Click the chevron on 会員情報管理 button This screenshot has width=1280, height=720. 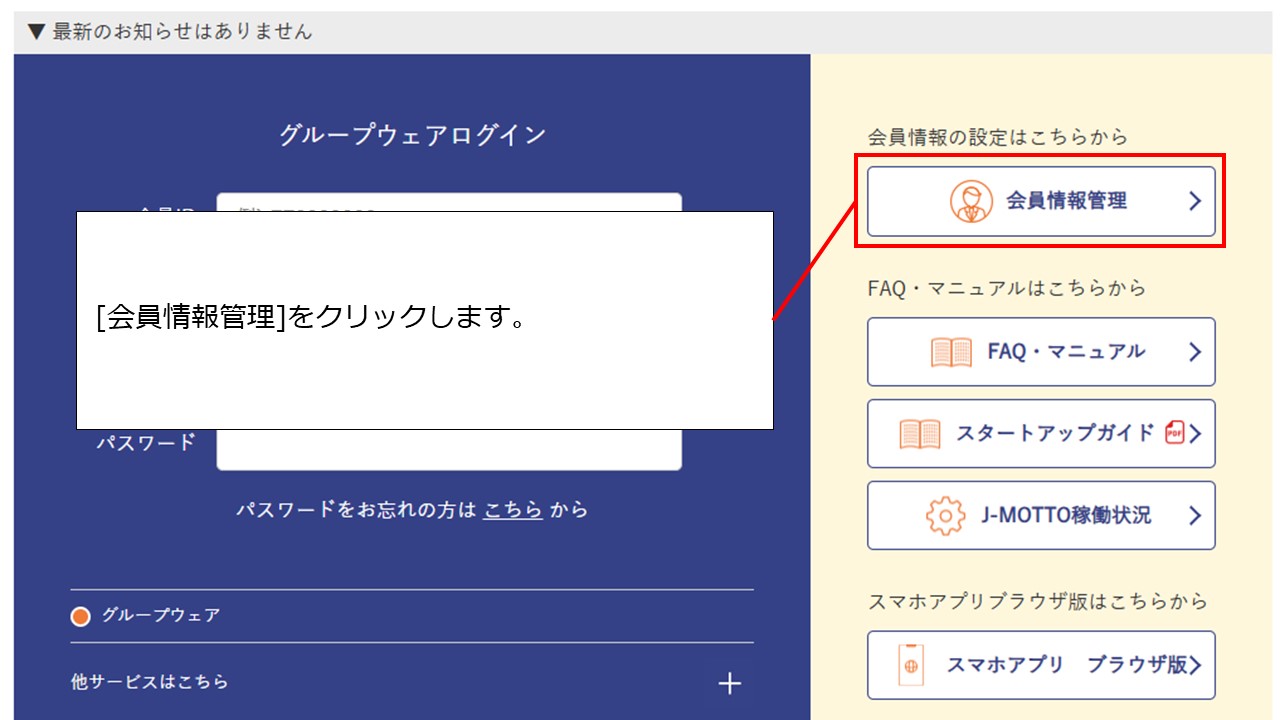point(1195,200)
